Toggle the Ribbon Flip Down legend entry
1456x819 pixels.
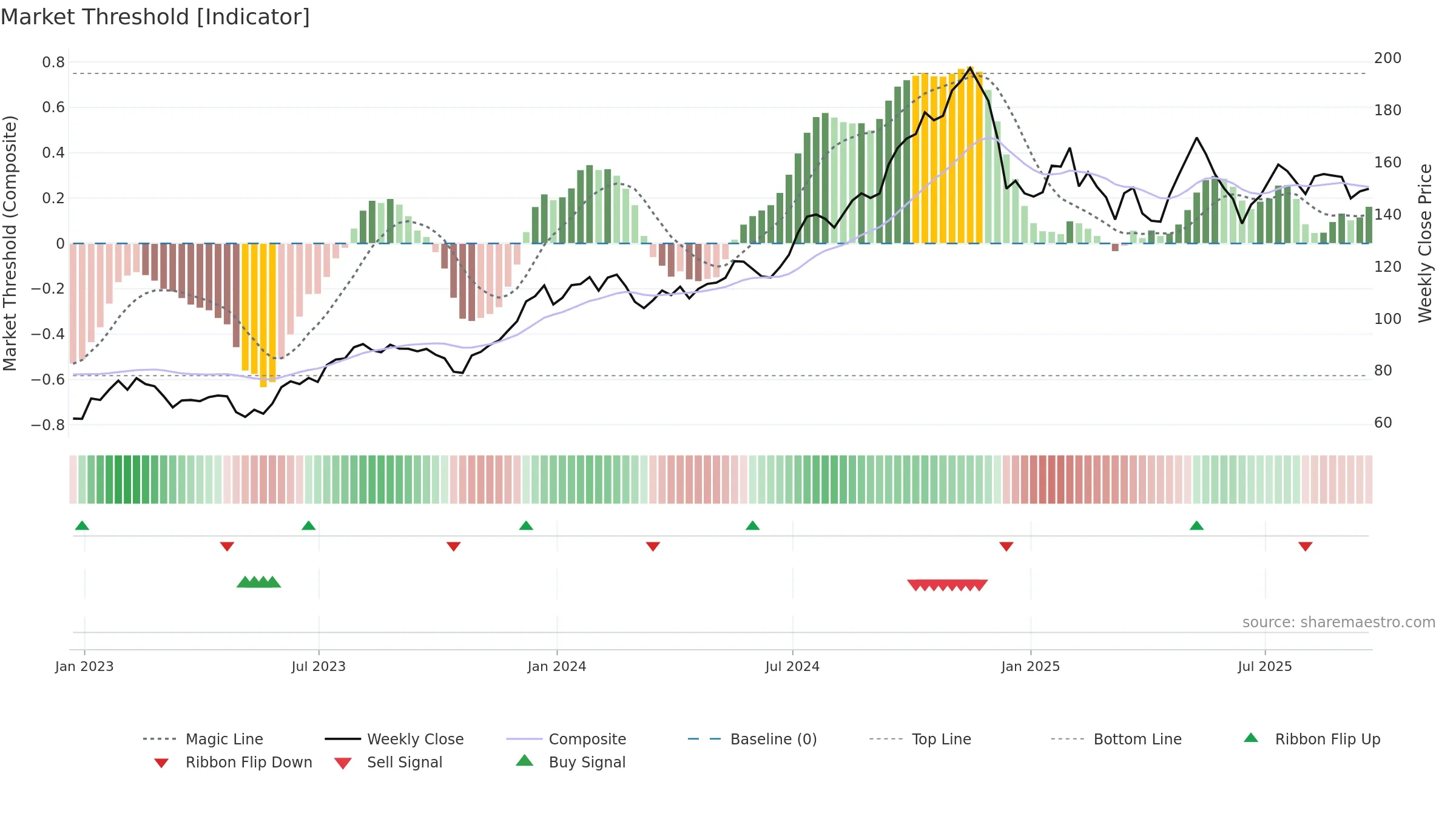tap(232, 762)
